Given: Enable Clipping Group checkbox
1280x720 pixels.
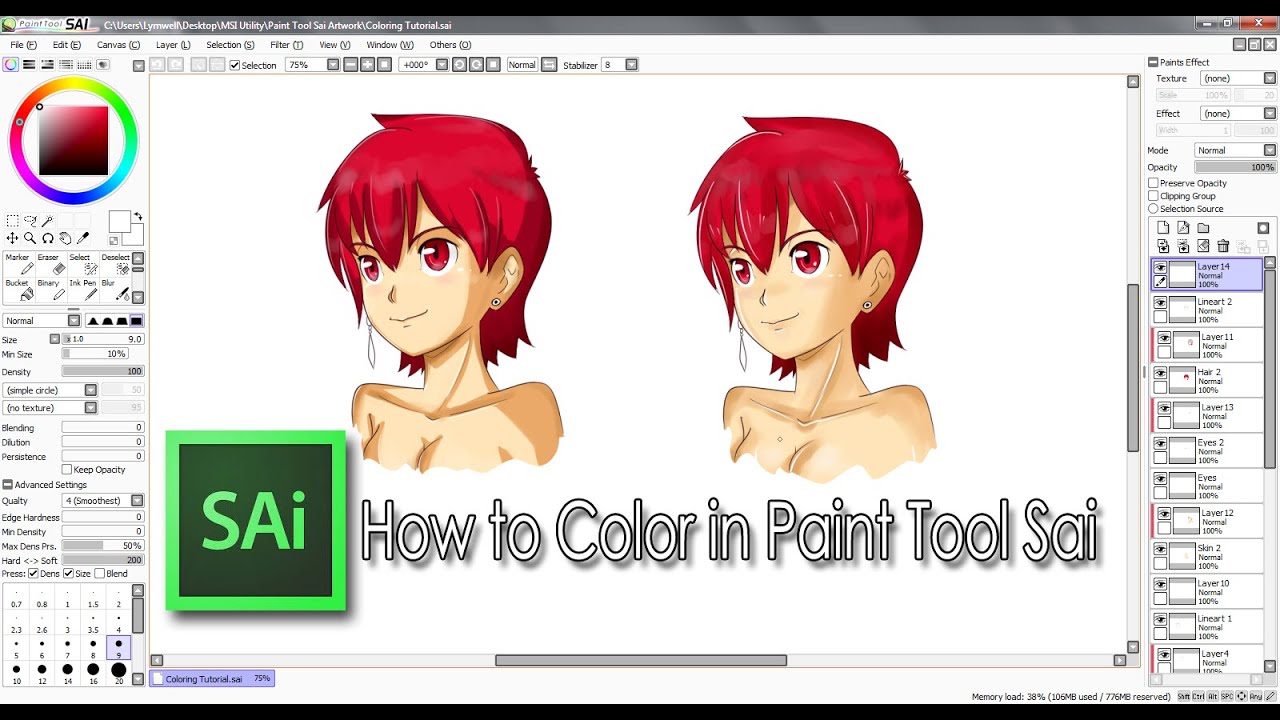Looking at the screenshot, I should coord(1153,196).
